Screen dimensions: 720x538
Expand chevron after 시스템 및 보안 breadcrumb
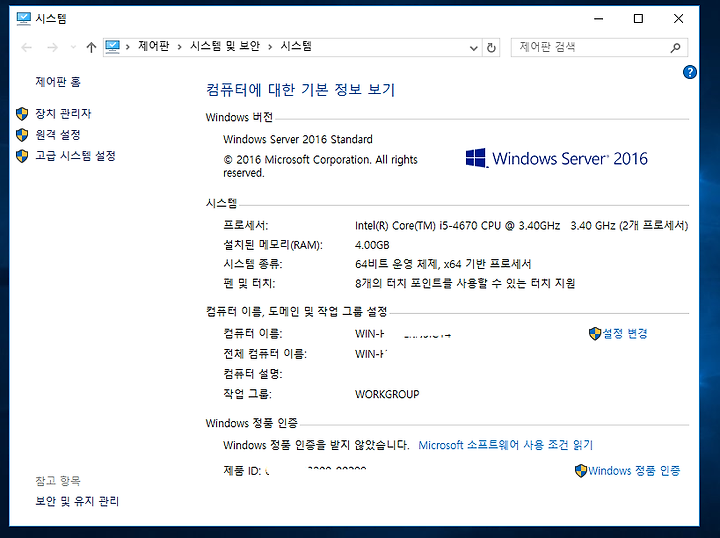270,47
